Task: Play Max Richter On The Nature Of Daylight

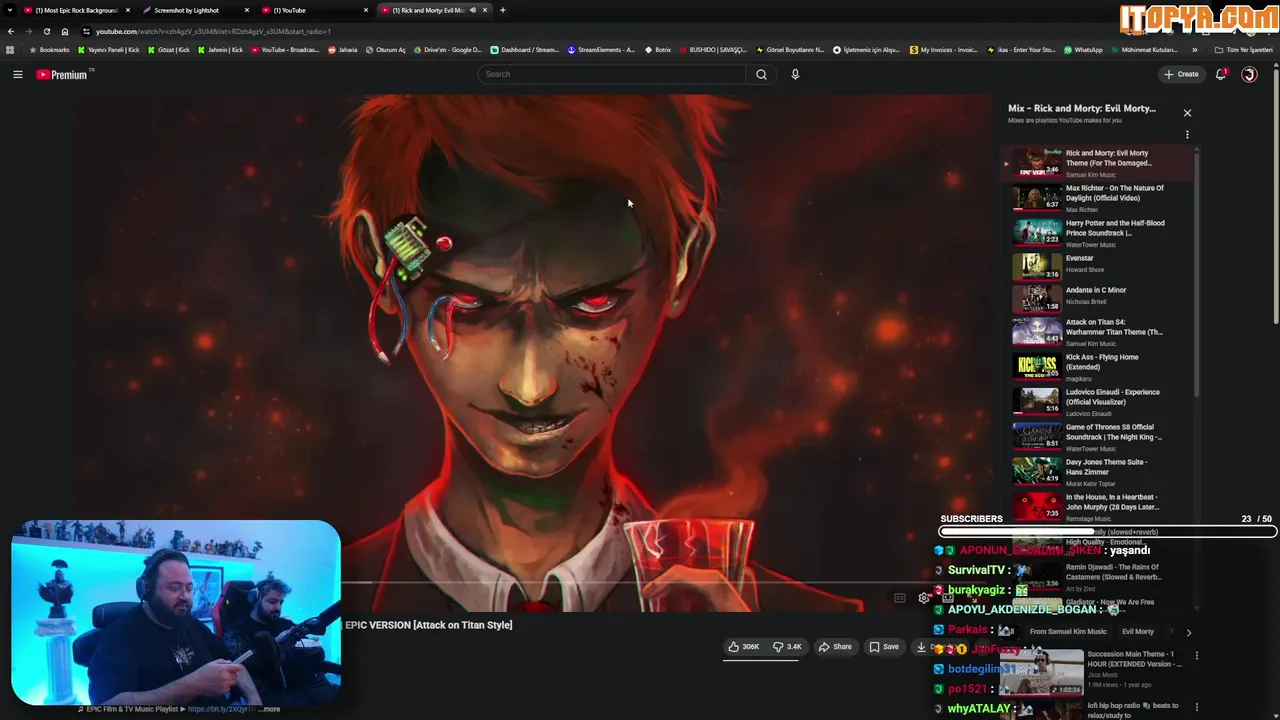Action: pyautogui.click(x=1098, y=198)
